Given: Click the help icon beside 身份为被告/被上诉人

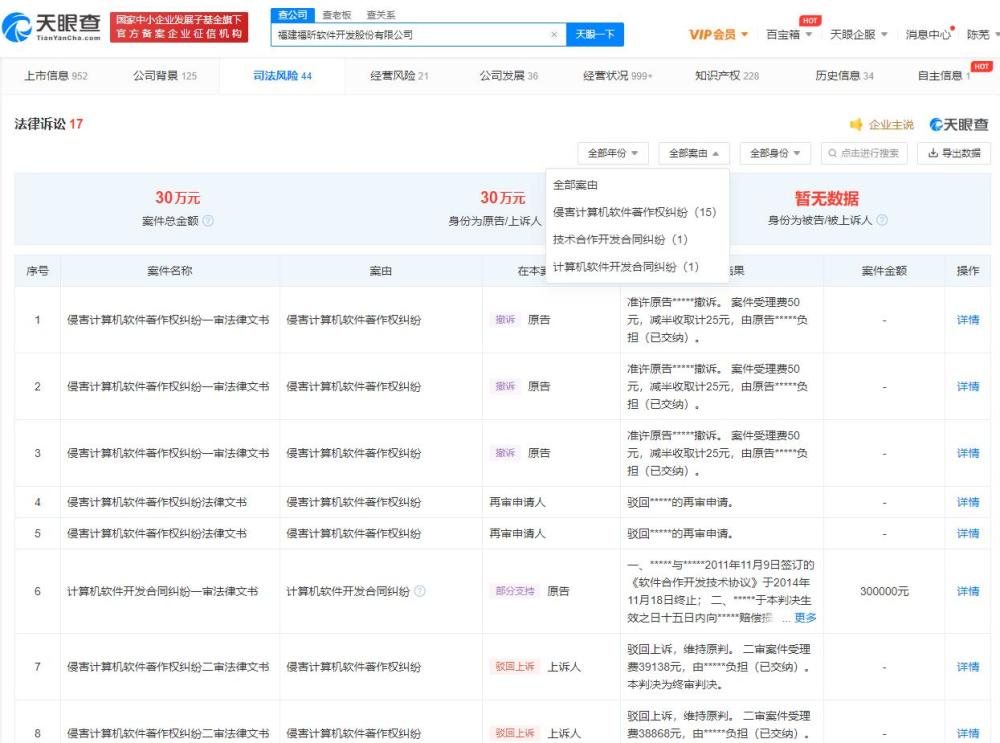Looking at the screenshot, I should [881, 221].
